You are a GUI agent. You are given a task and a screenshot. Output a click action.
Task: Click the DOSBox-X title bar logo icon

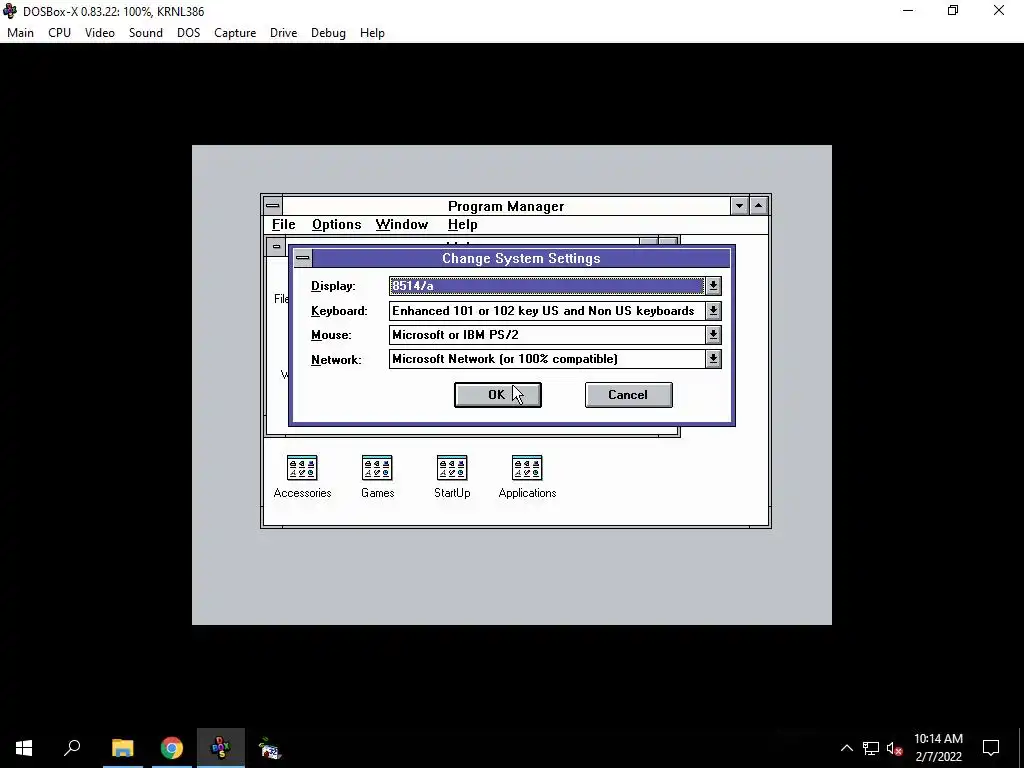click(x=10, y=11)
